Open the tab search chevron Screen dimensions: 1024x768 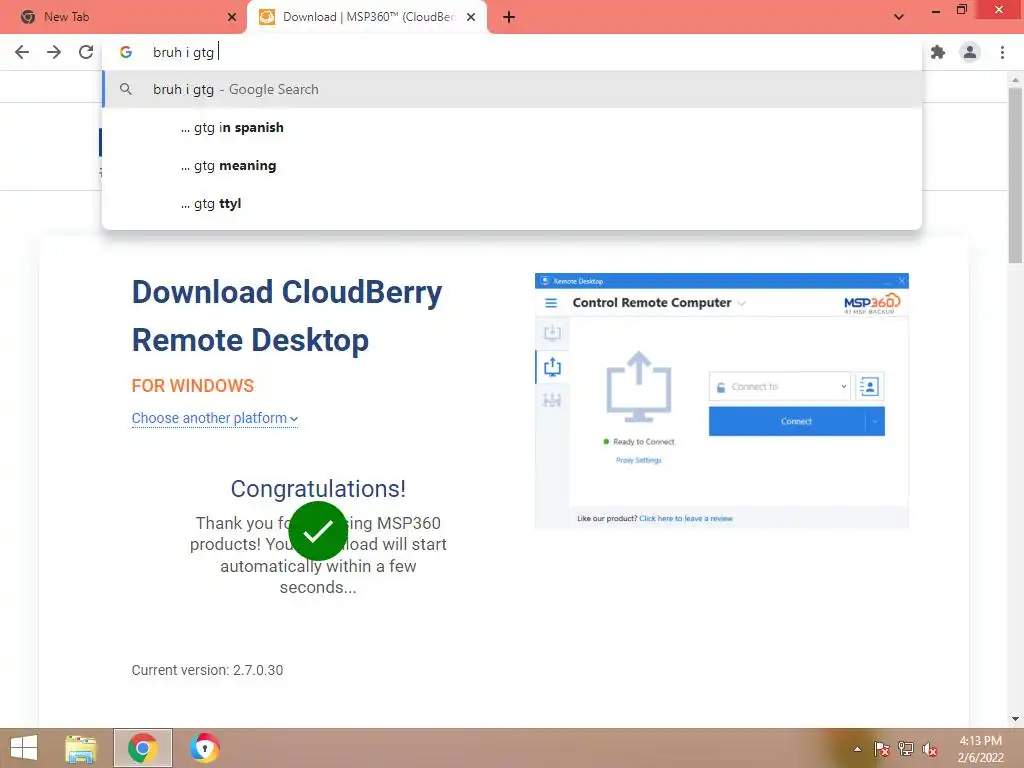click(899, 17)
